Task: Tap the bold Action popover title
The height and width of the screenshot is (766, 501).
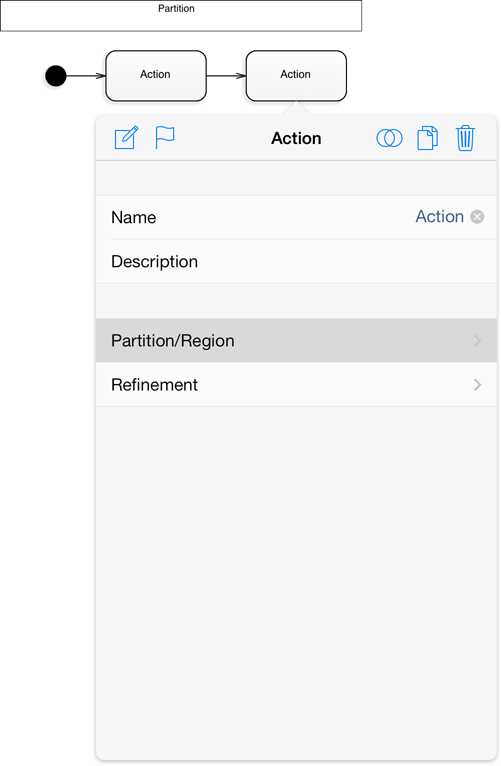Action: click(296, 138)
